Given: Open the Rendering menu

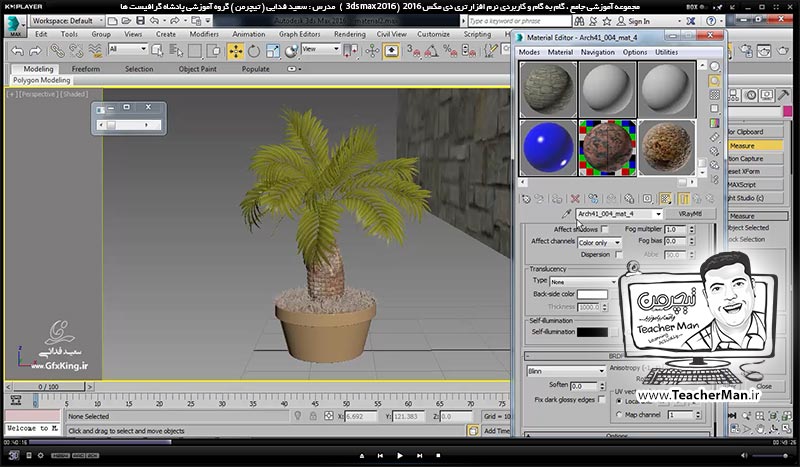Looking at the screenshot, I should coord(349,34).
